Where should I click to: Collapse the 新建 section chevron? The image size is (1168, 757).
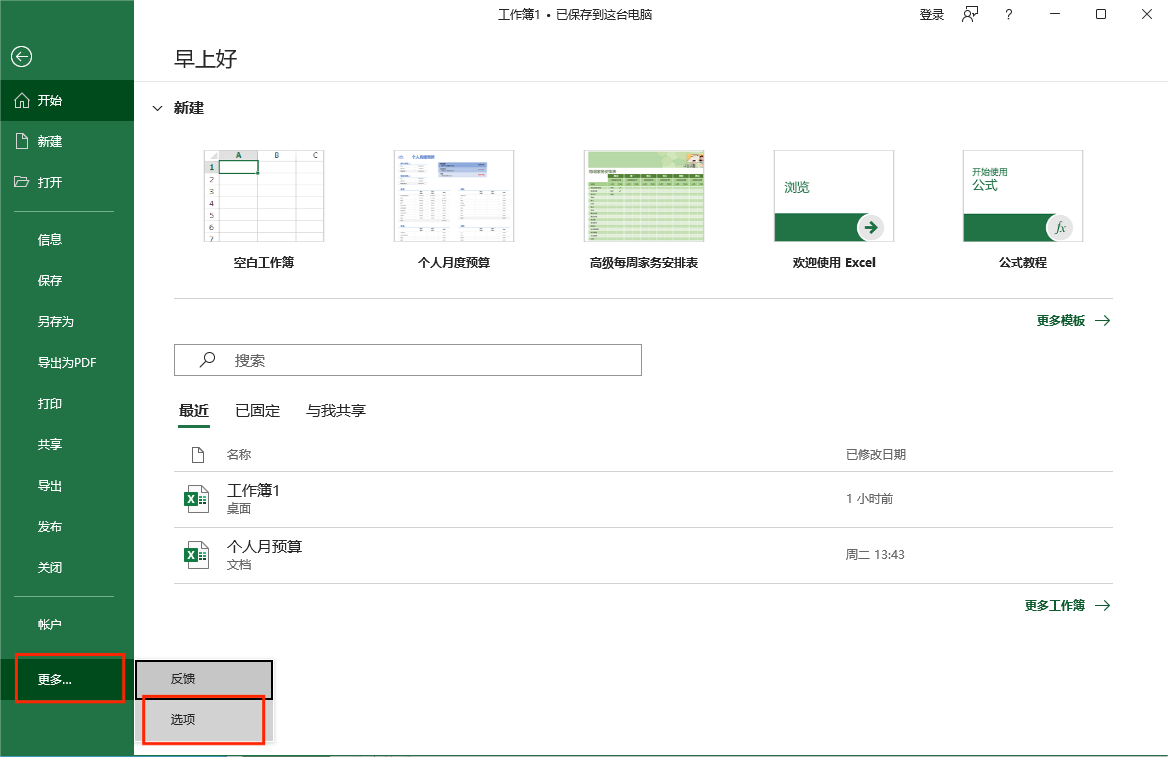point(157,108)
